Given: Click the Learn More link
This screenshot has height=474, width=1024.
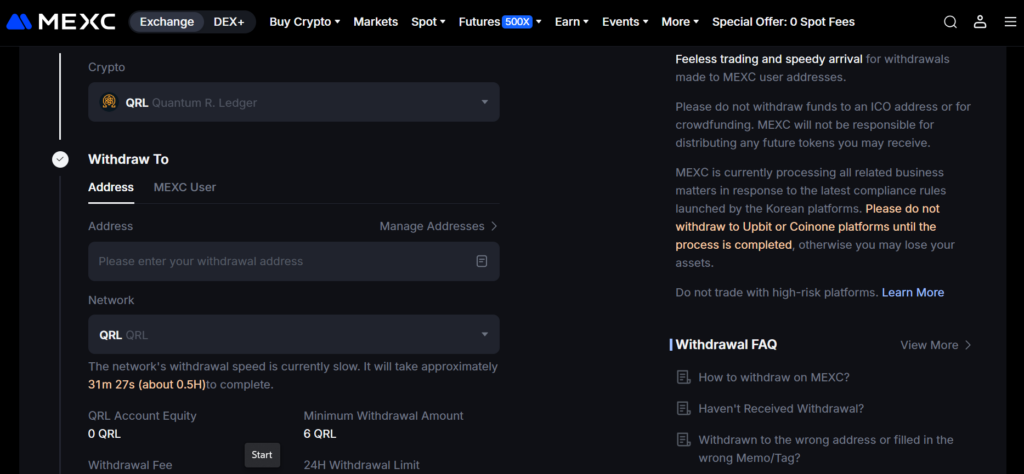Looking at the screenshot, I should click(912, 292).
